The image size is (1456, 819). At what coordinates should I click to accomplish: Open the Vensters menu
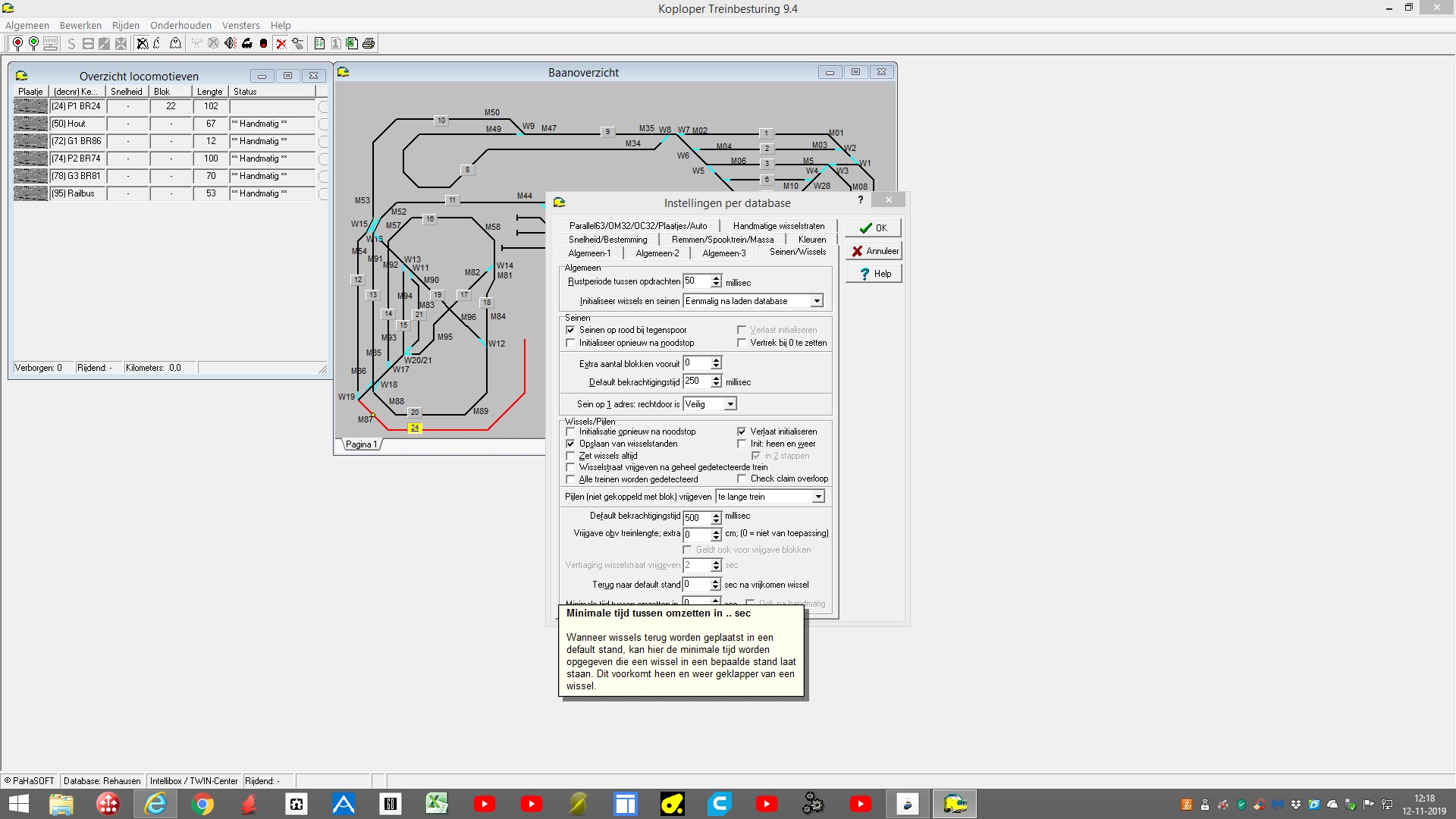pos(240,25)
